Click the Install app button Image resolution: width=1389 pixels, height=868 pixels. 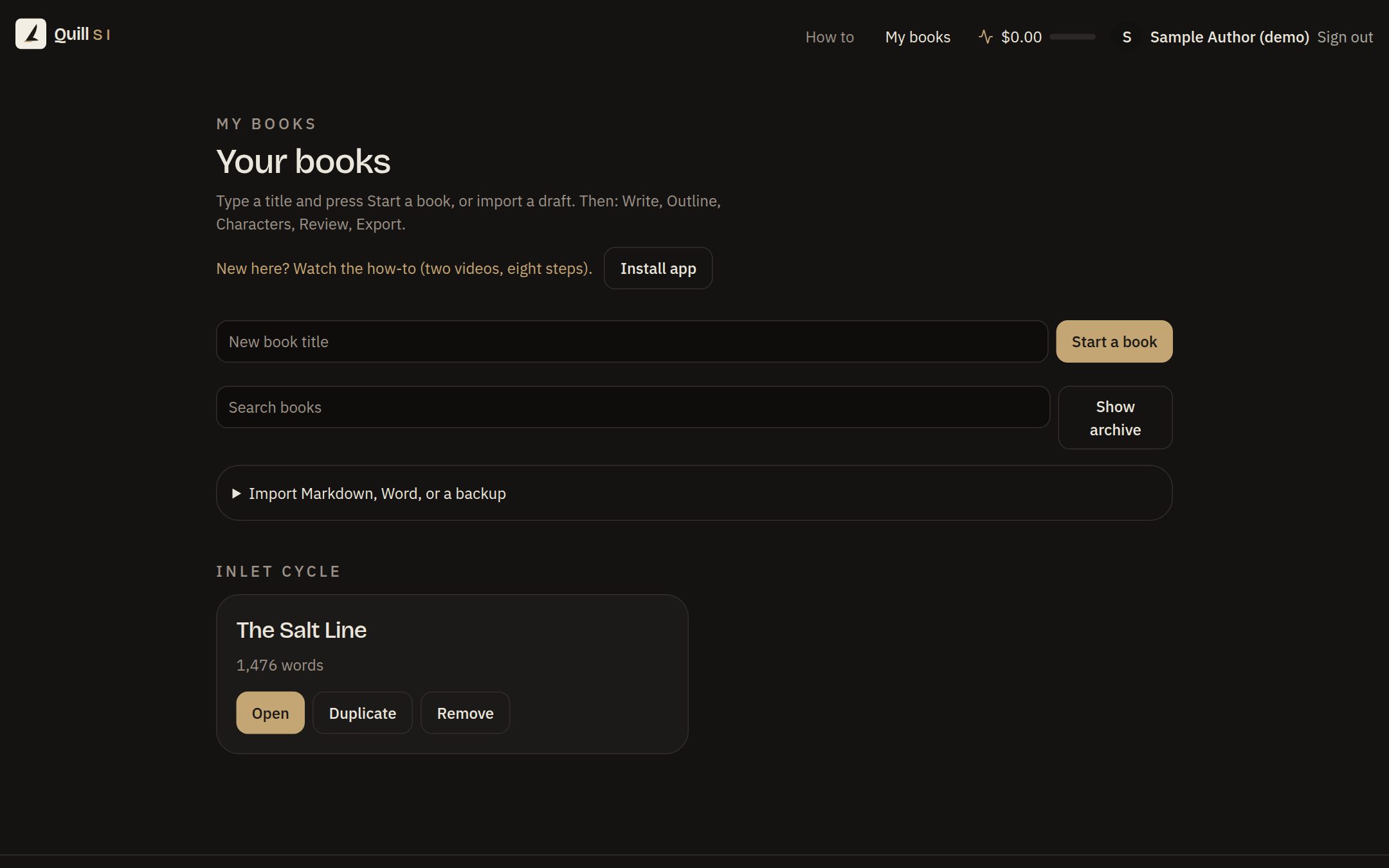[658, 268]
